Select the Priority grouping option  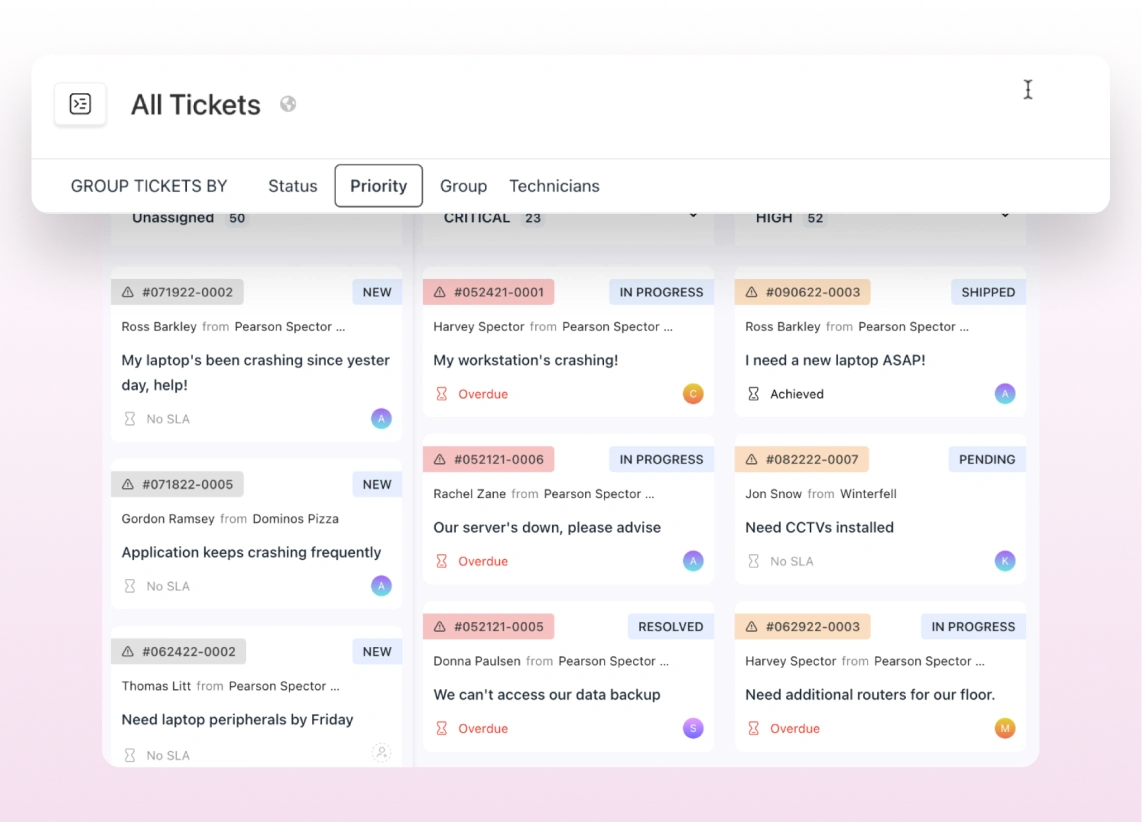(378, 186)
